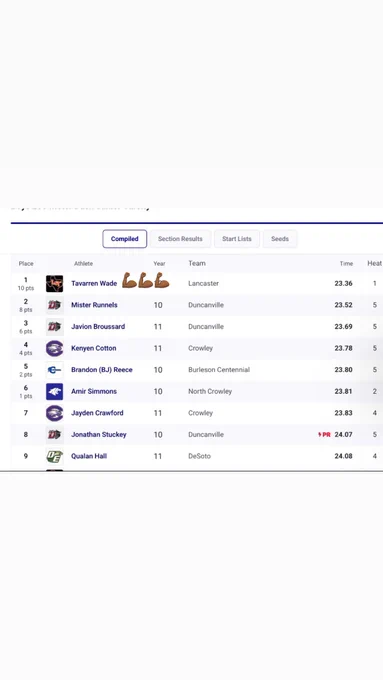Click Crowley logo beside Kenyen Cotton
Image resolution: width=383 pixels, height=680 pixels.
pyautogui.click(x=55, y=348)
